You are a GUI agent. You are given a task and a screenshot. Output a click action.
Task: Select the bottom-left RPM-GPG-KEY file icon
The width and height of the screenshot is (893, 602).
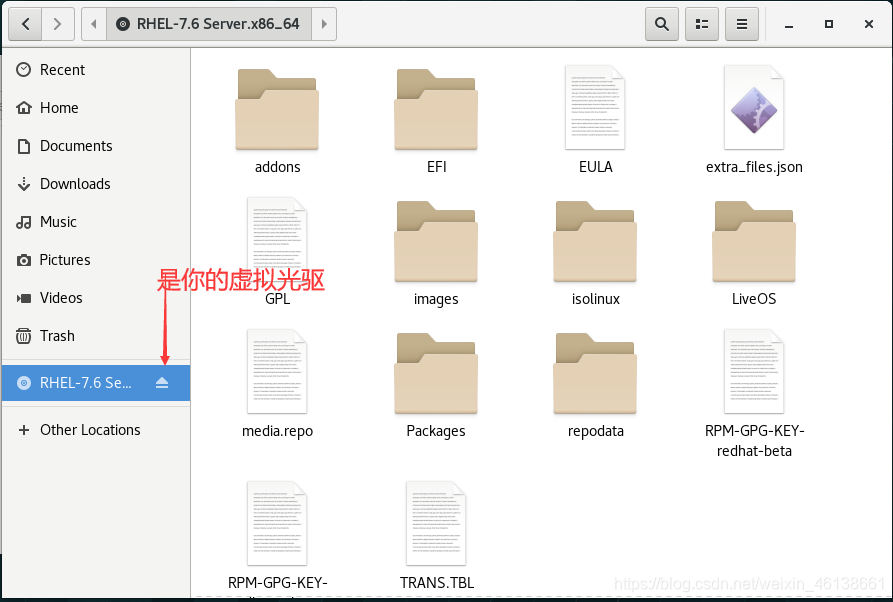277,524
